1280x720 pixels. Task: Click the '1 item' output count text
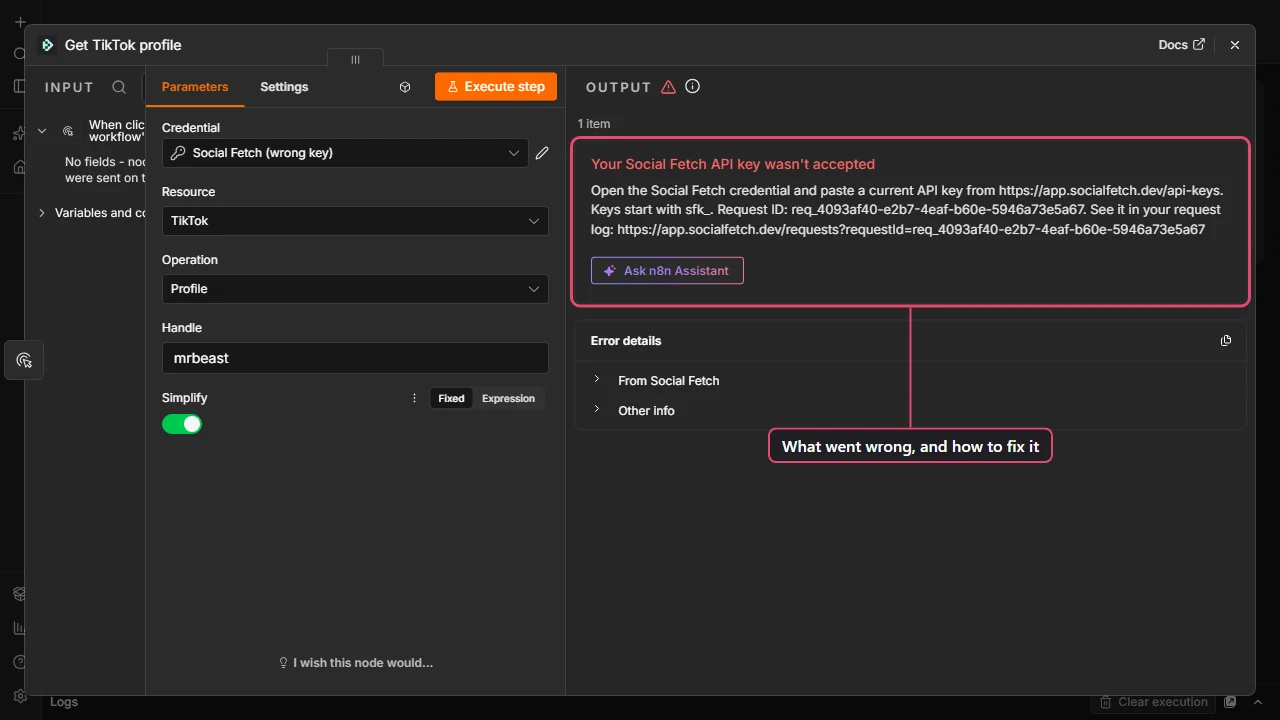(x=594, y=124)
